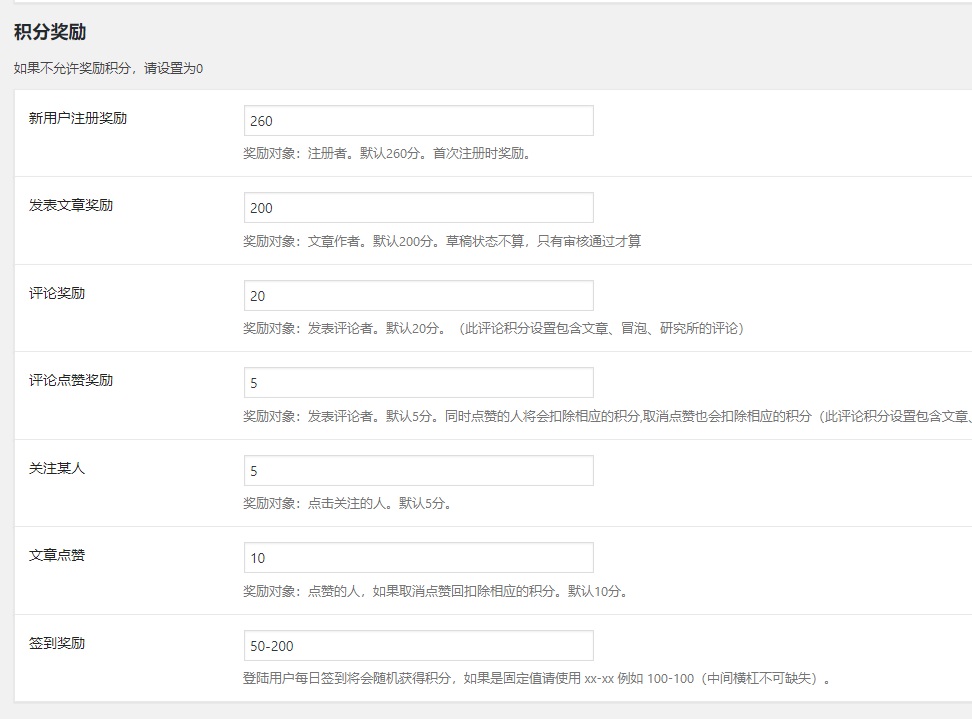Image resolution: width=972 pixels, height=719 pixels.
Task: Click the 评论奖励 label
Action: [x=56, y=293]
